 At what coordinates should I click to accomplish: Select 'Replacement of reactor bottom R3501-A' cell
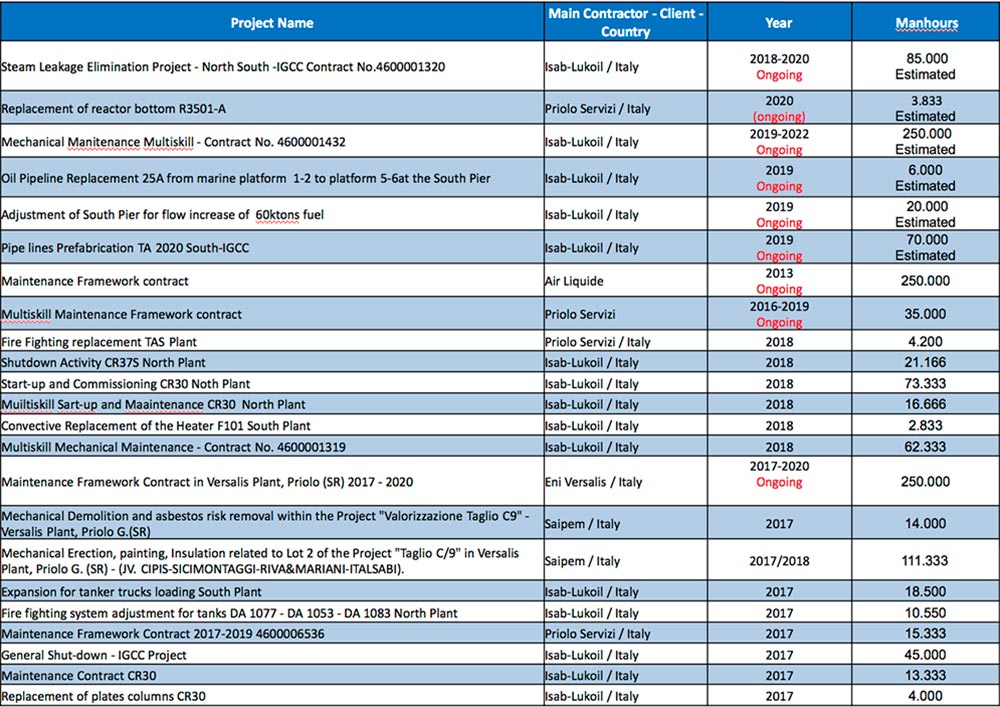272,108
